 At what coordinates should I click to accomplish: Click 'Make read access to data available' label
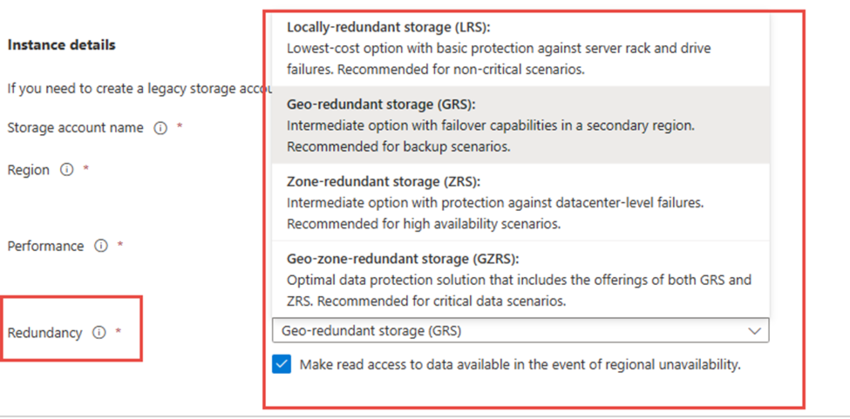tap(520, 365)
